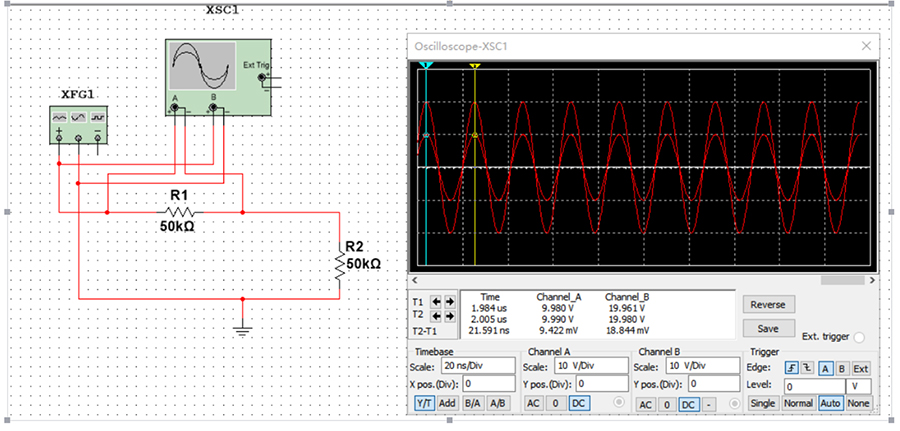Move cursor T1 left with arrow

(437, 301)
